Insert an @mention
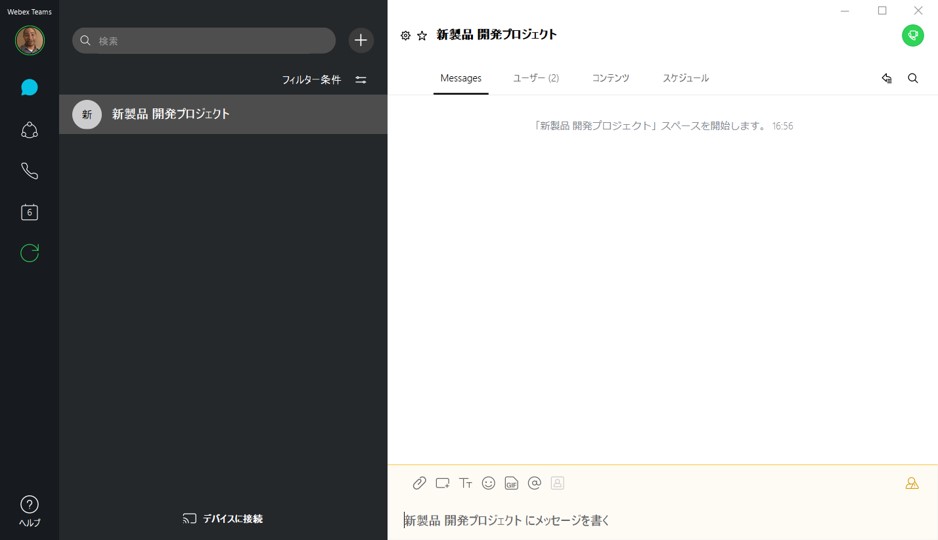The image size is (938, 540). 534,483
